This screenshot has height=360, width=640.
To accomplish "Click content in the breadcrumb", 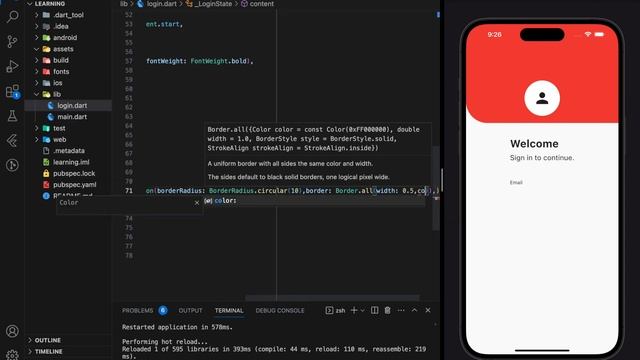I will pyautogui.click(x=261, y=4).
